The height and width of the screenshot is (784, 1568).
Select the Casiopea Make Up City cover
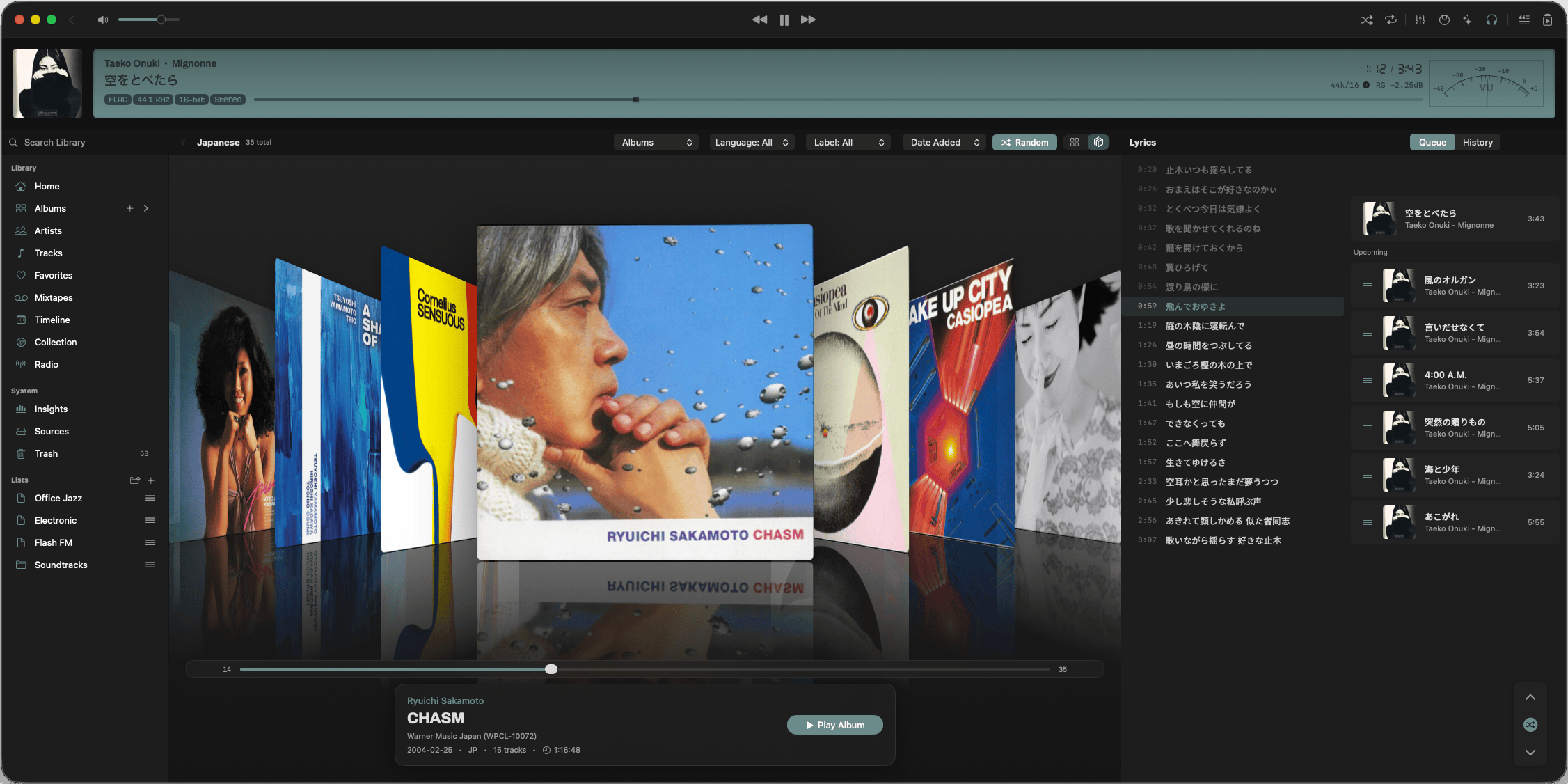(x=962, y=404)
